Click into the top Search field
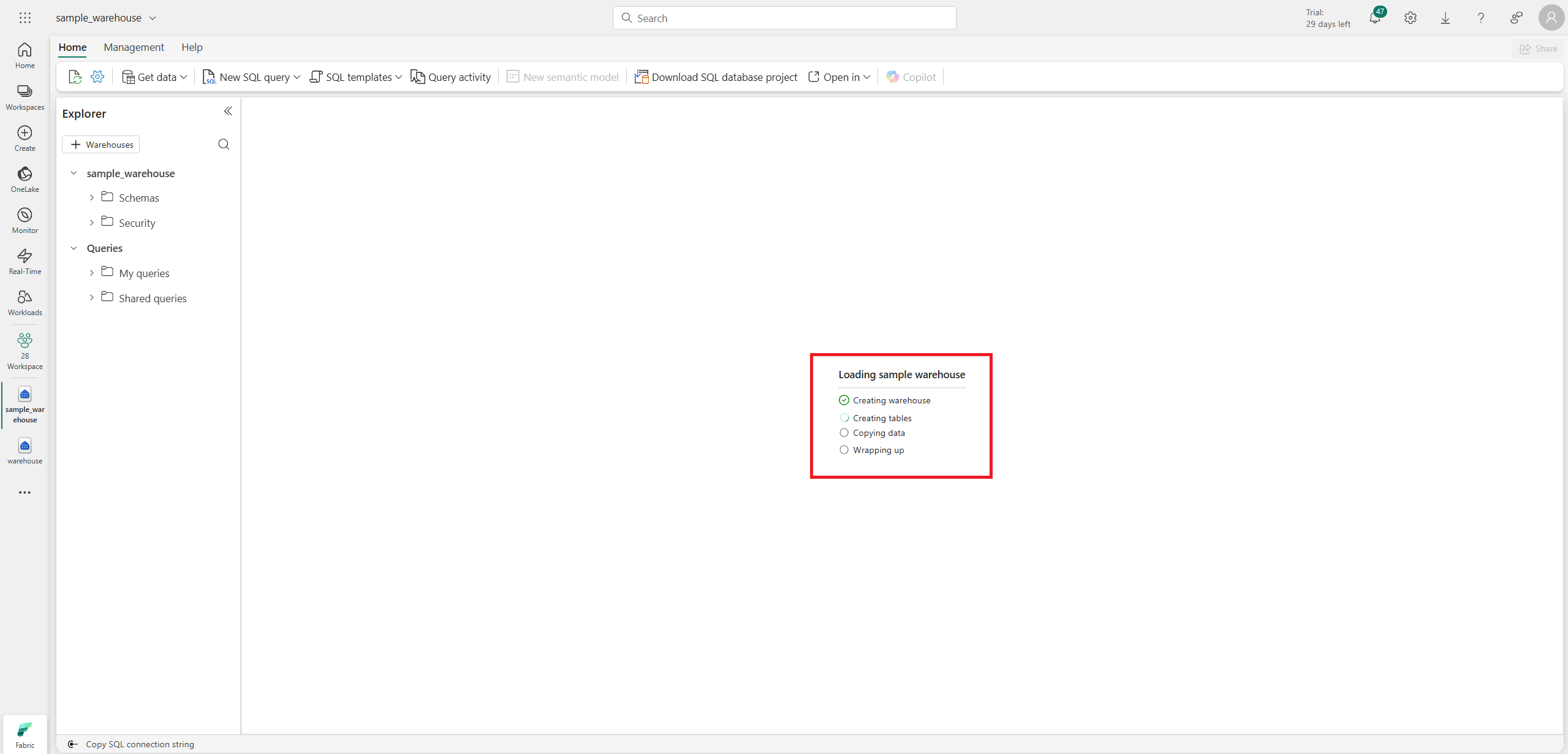Image resolution: width=1568 pixels, height=754 pixels. tap(784, 18)
